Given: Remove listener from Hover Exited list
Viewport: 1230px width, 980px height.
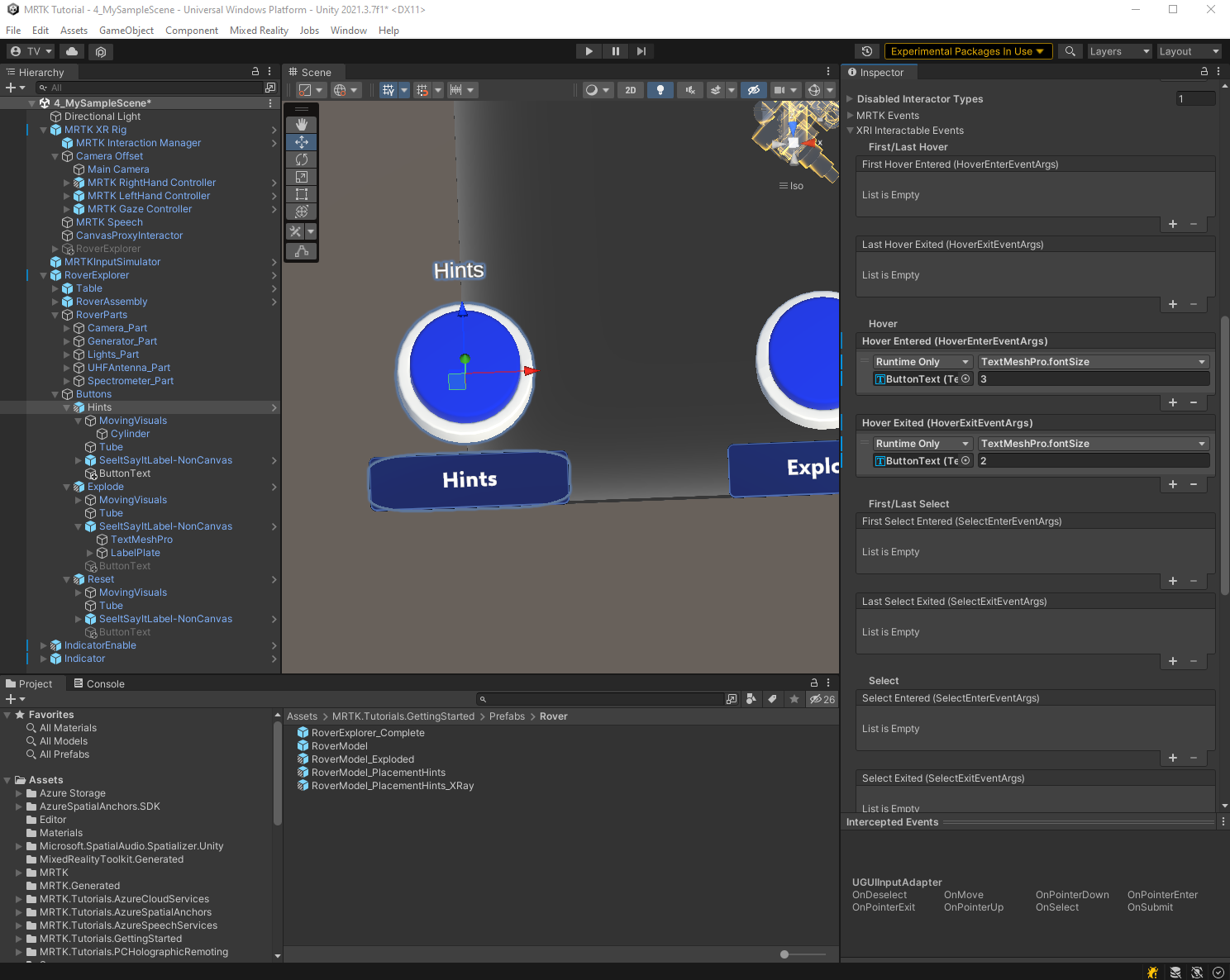Looking at the screenshot, I should pyautogui.click(x=1194, y=484).
